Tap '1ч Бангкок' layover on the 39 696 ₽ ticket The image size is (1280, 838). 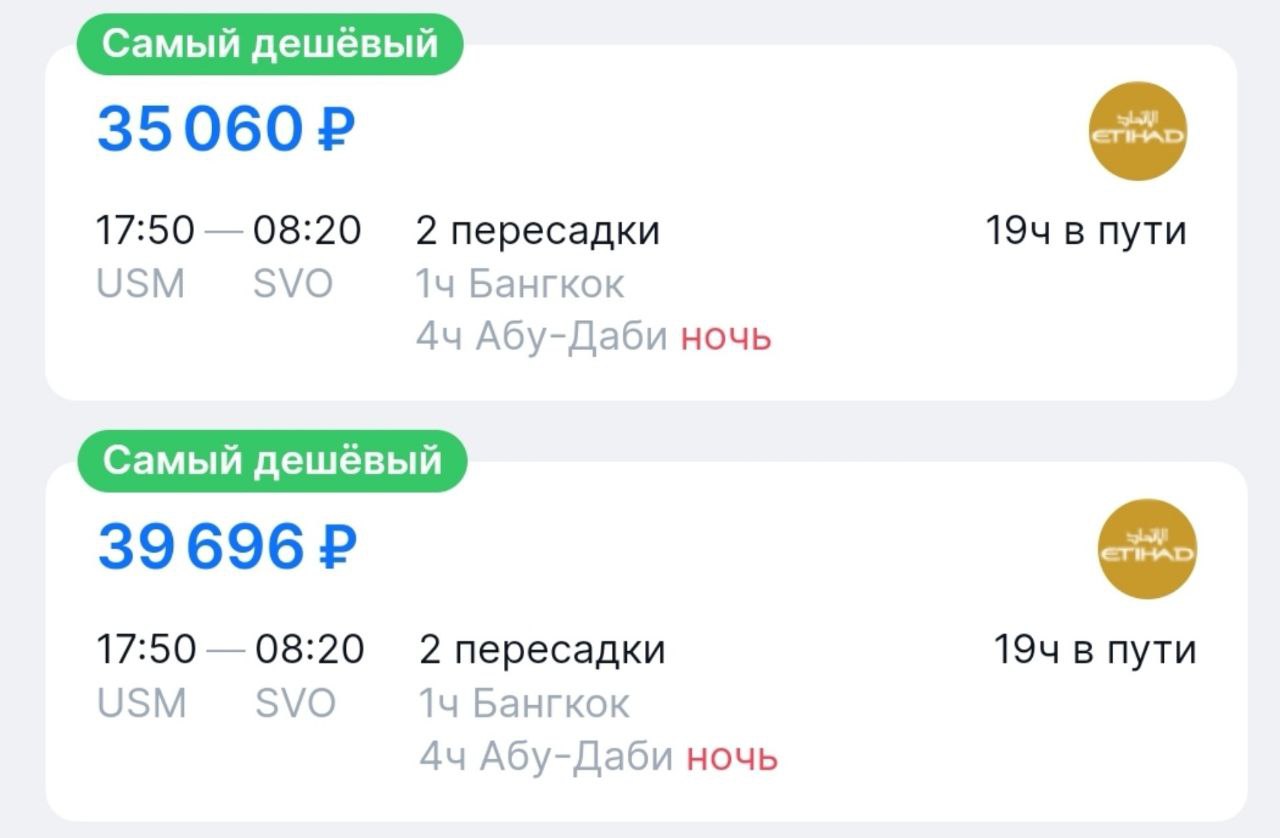[524, 704]
